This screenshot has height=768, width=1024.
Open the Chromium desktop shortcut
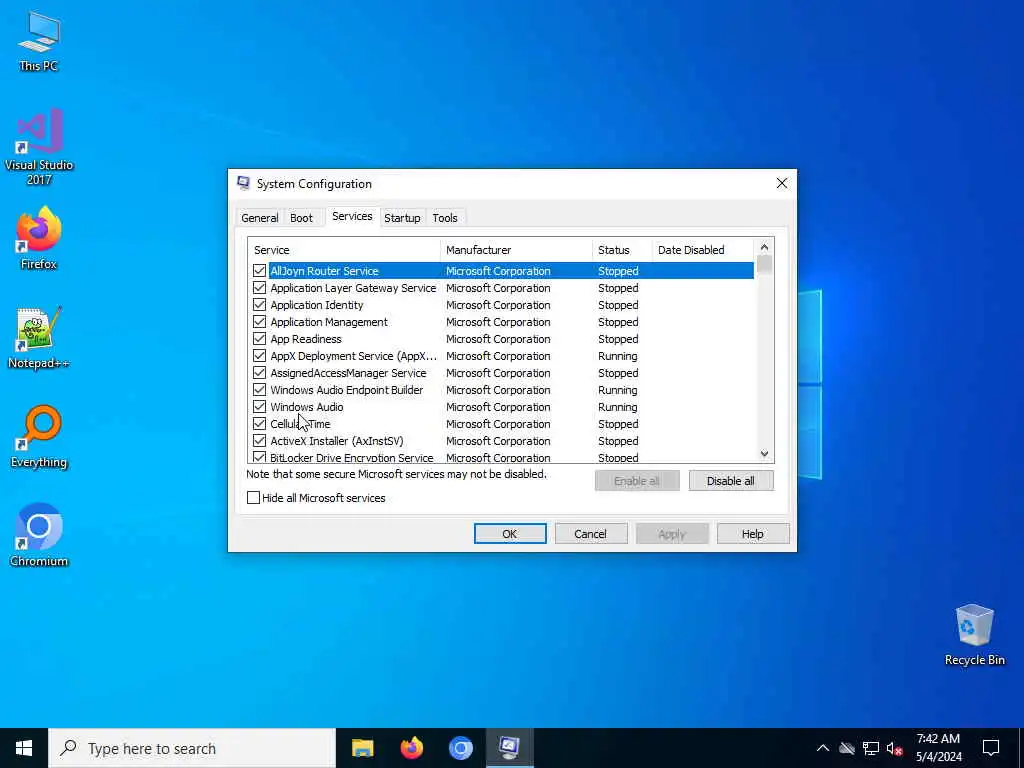[39, 534]
